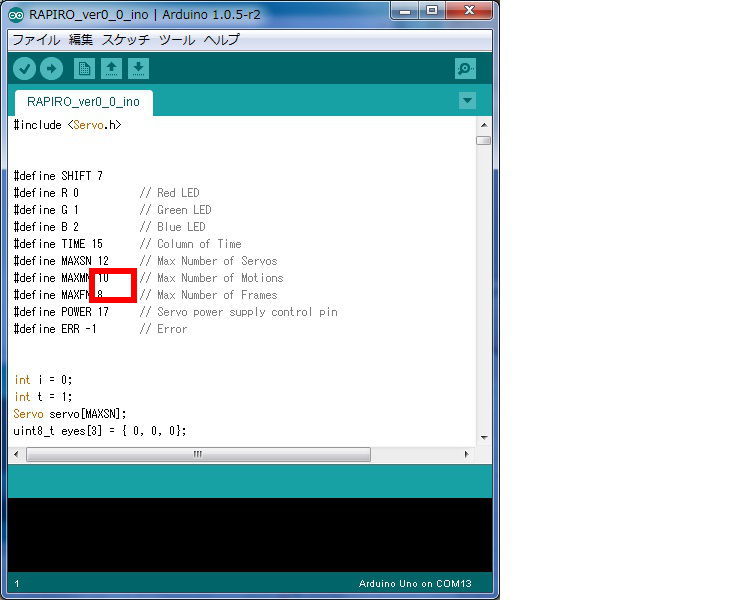Click the vertical scrollbar thumb
Screen dimensions: 740x600
coord(484,141)
